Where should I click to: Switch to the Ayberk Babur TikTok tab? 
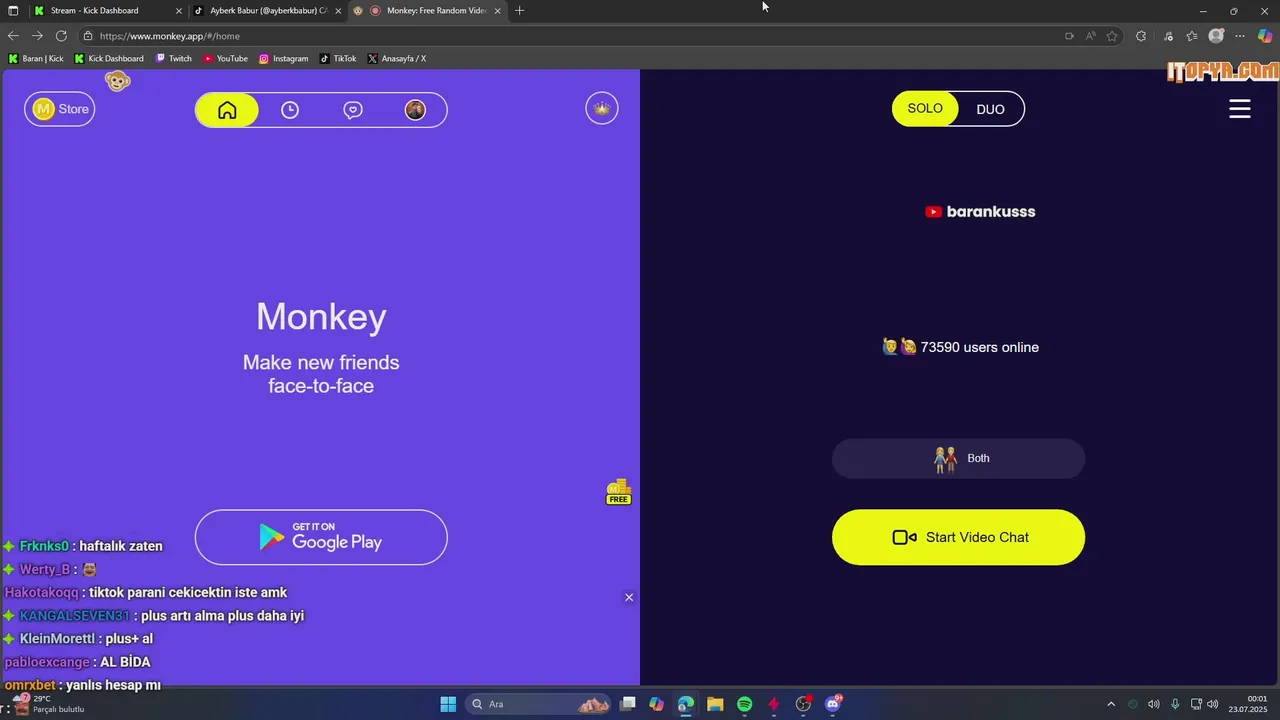[x=268, y=10]
